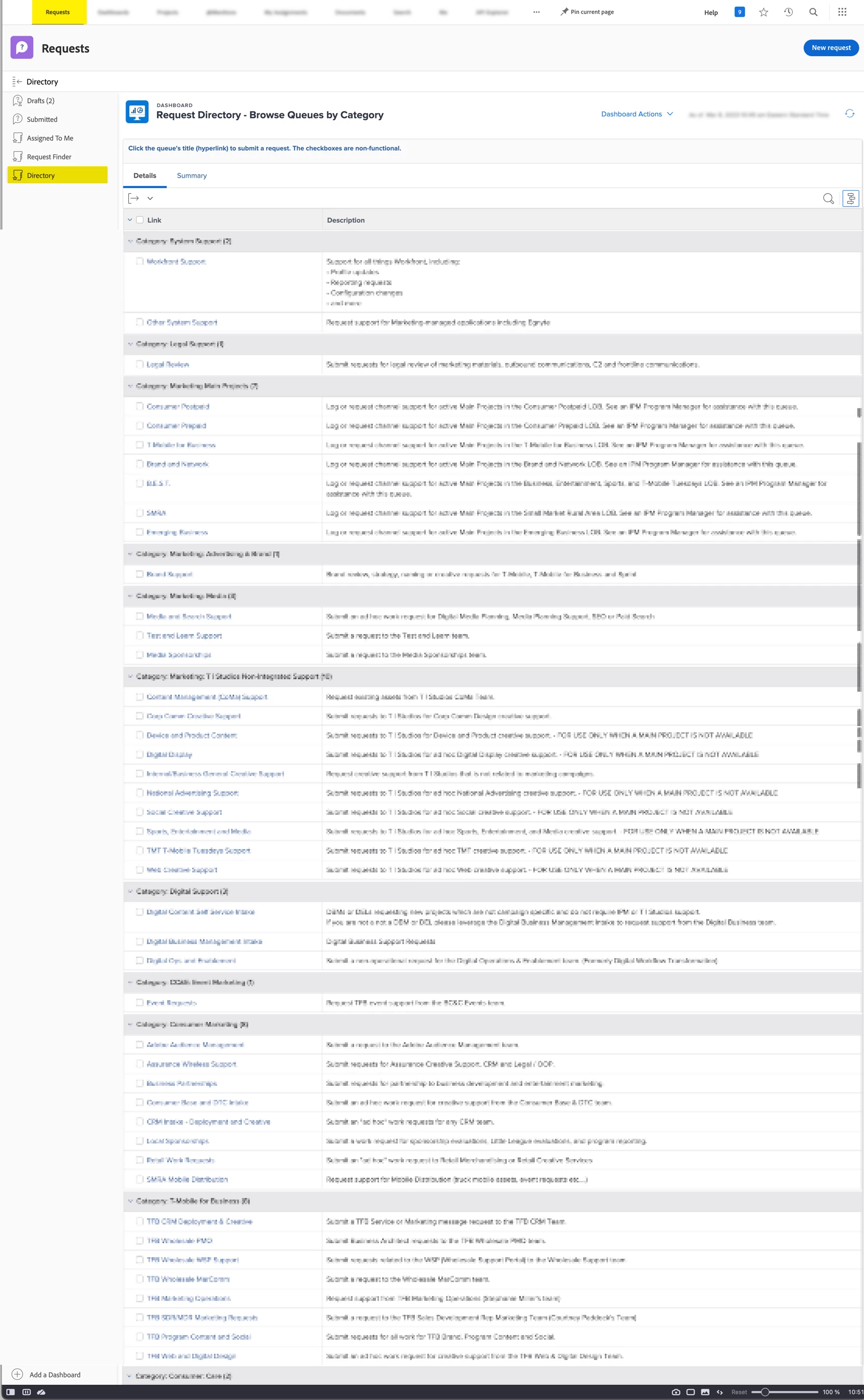Check the Consumer Prepaid row checkbox
Screen dimensions: 864x1400
click(x=140, y=426)
